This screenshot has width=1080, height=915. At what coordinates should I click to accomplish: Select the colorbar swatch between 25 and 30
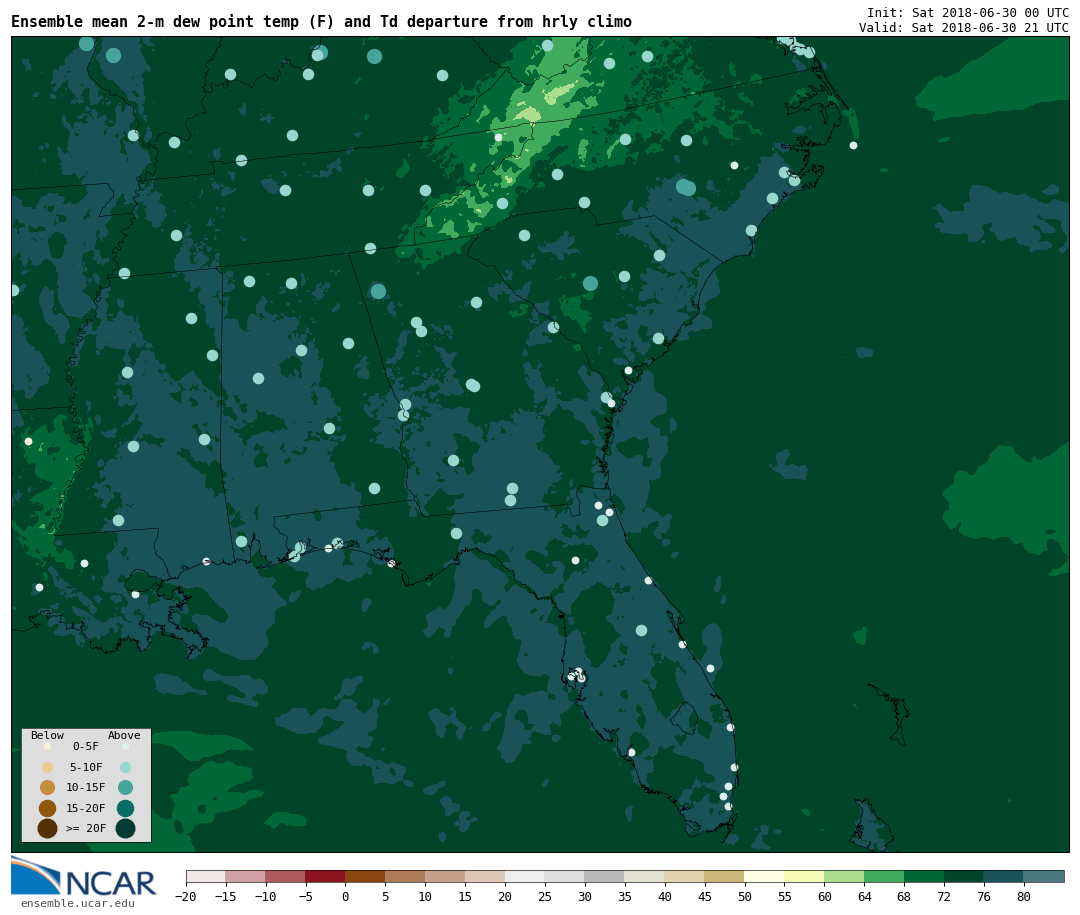tap(565, 876)
